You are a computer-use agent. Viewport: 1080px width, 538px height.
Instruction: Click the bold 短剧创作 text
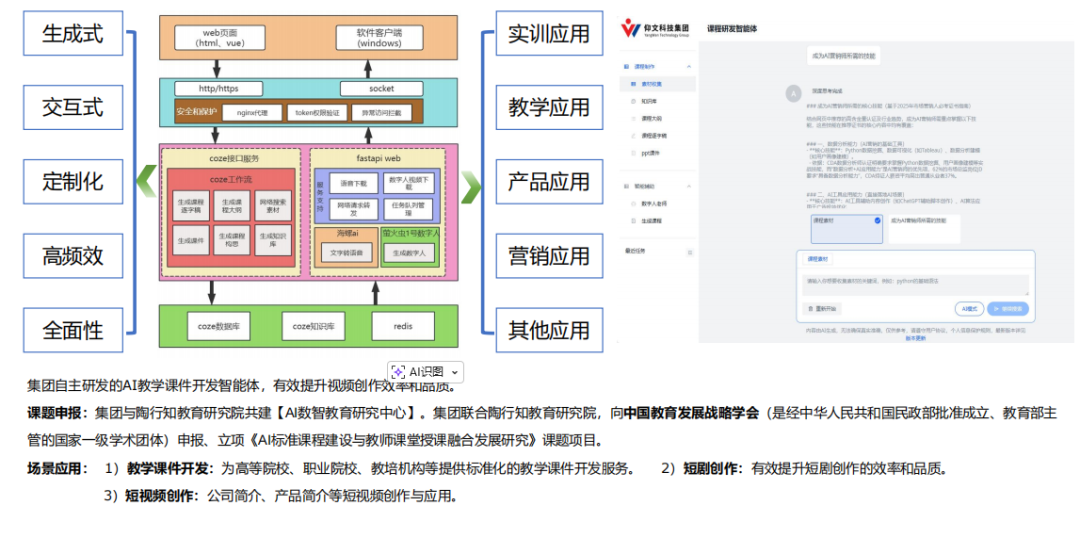[x=711, y=469]
